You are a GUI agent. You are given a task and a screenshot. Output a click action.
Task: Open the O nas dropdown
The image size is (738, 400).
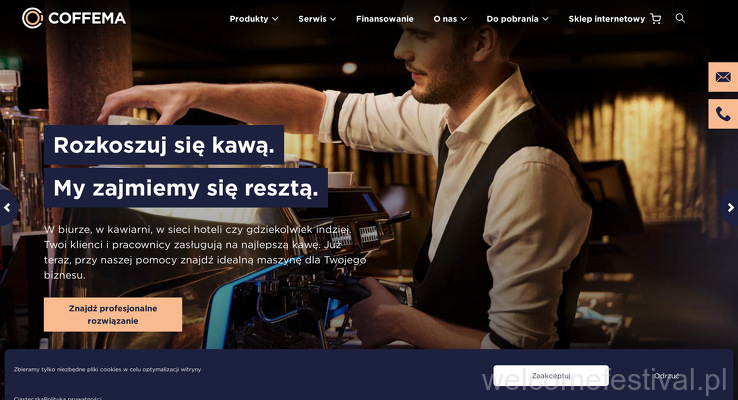pos(450,19)
